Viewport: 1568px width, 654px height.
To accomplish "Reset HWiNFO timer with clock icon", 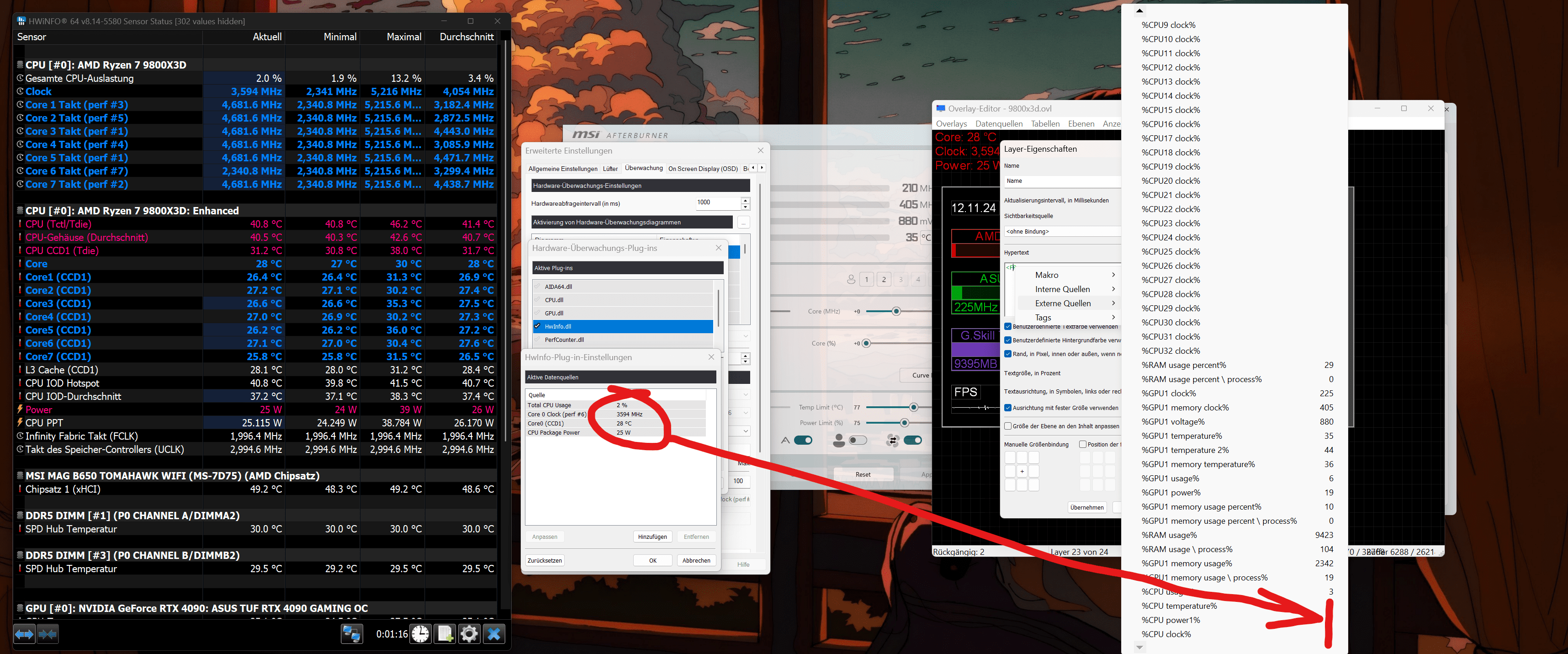I will [x=420, y=634].
